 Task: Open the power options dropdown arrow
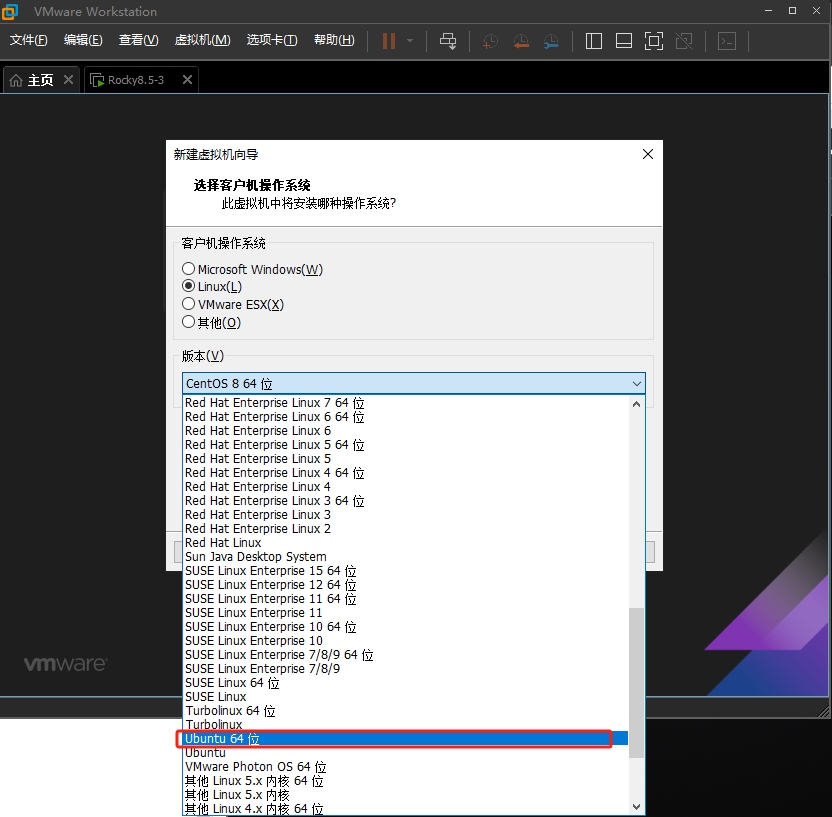[x=410, y=41]
